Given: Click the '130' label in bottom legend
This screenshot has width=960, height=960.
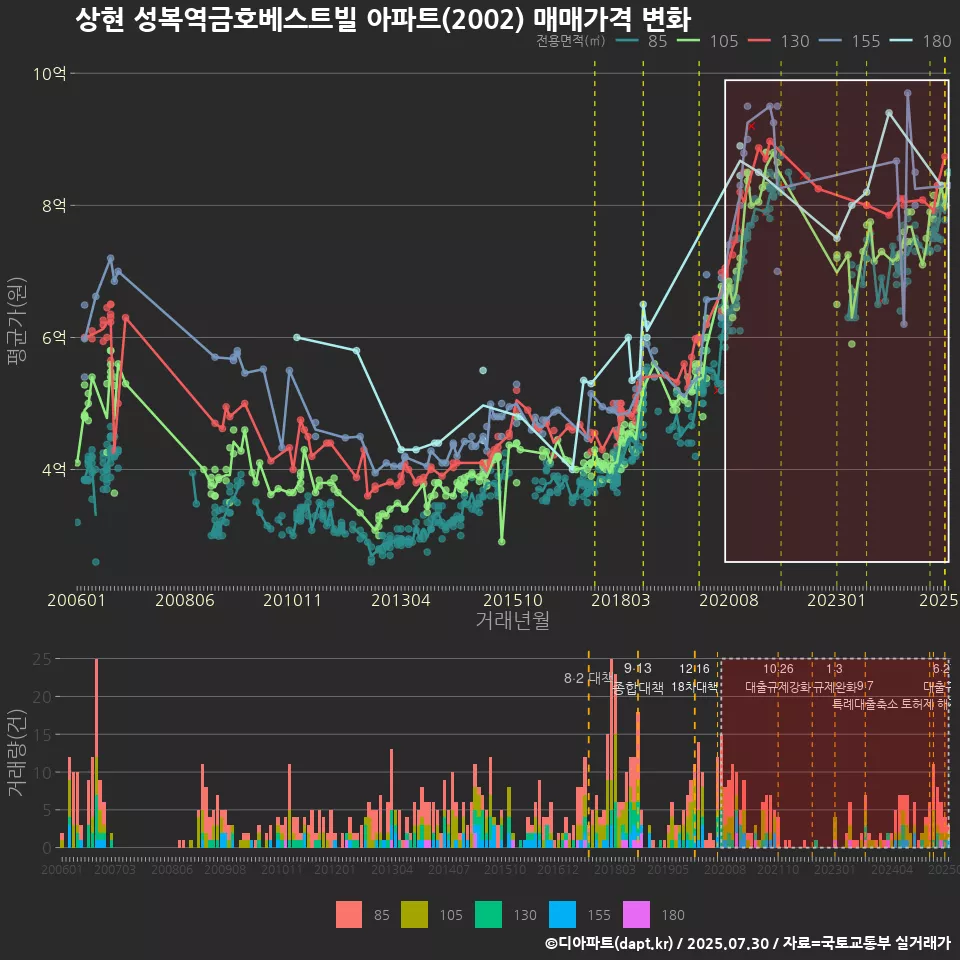Looking at the screenshot, I should pyautogui.click(x=525, y=915).
